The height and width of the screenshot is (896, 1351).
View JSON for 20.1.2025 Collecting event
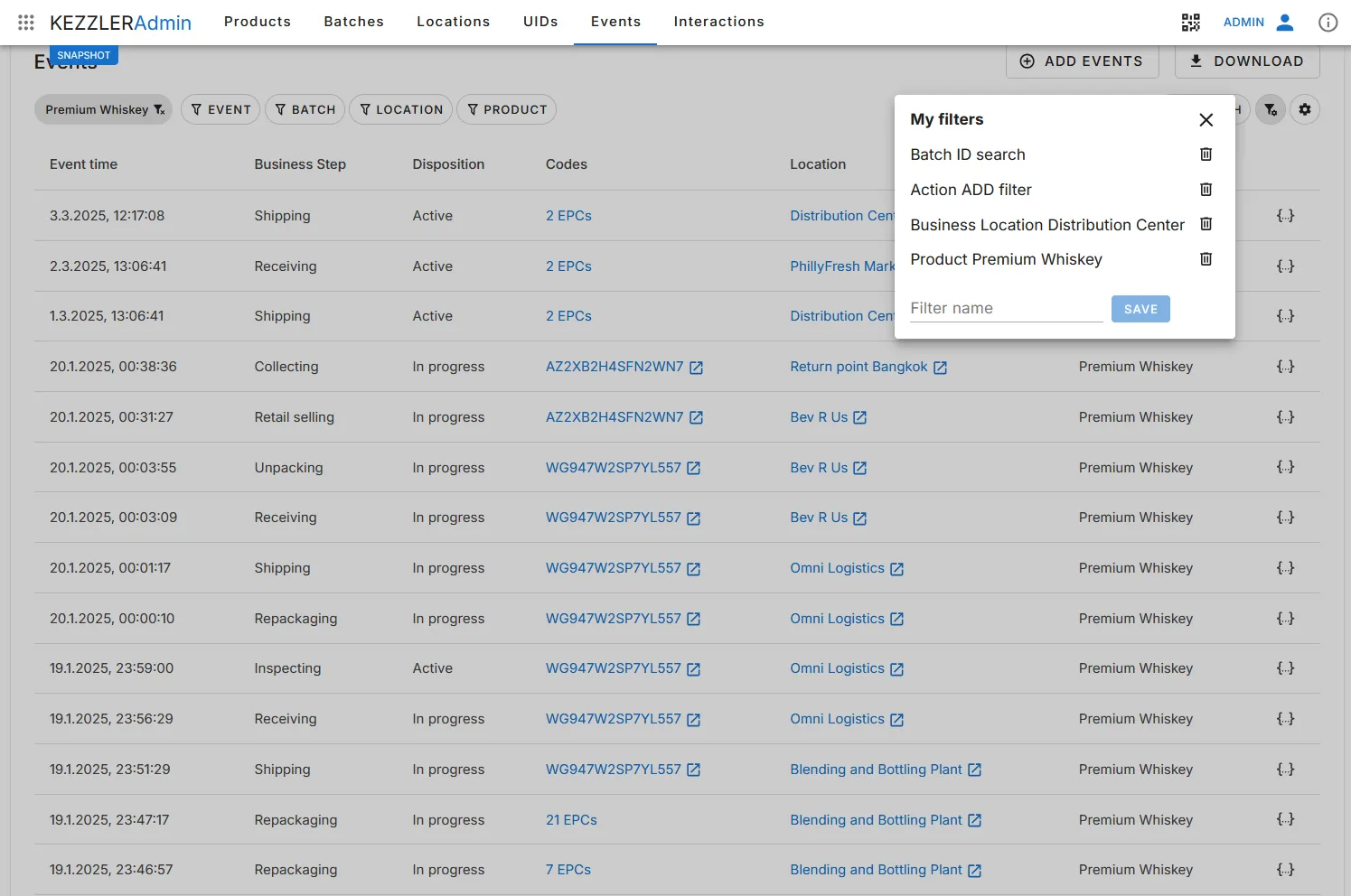pos(1285,367)
